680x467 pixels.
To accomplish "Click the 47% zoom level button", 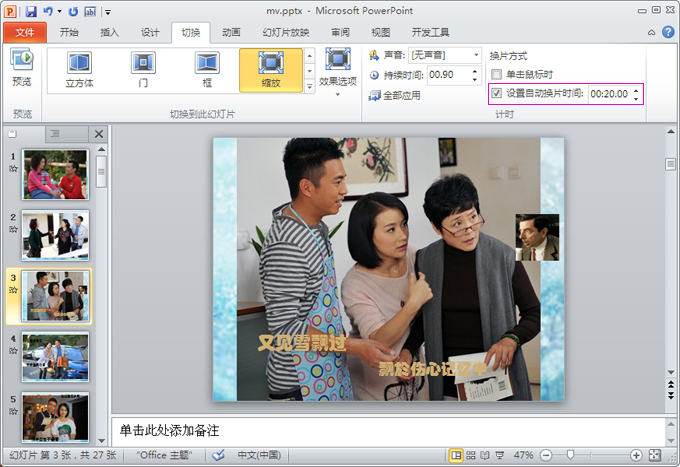I will [523, 455].
